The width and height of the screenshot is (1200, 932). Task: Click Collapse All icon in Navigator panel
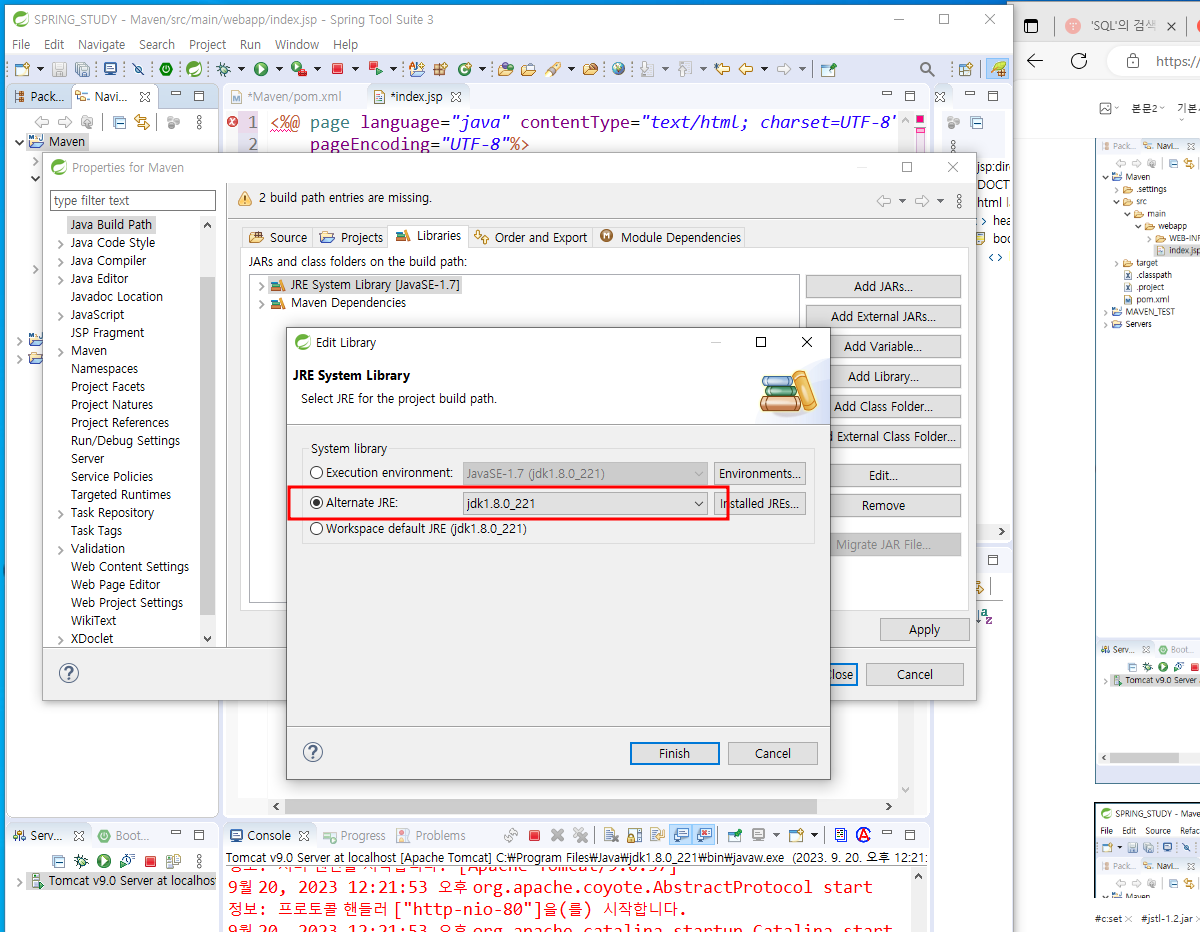pos(120,122)
